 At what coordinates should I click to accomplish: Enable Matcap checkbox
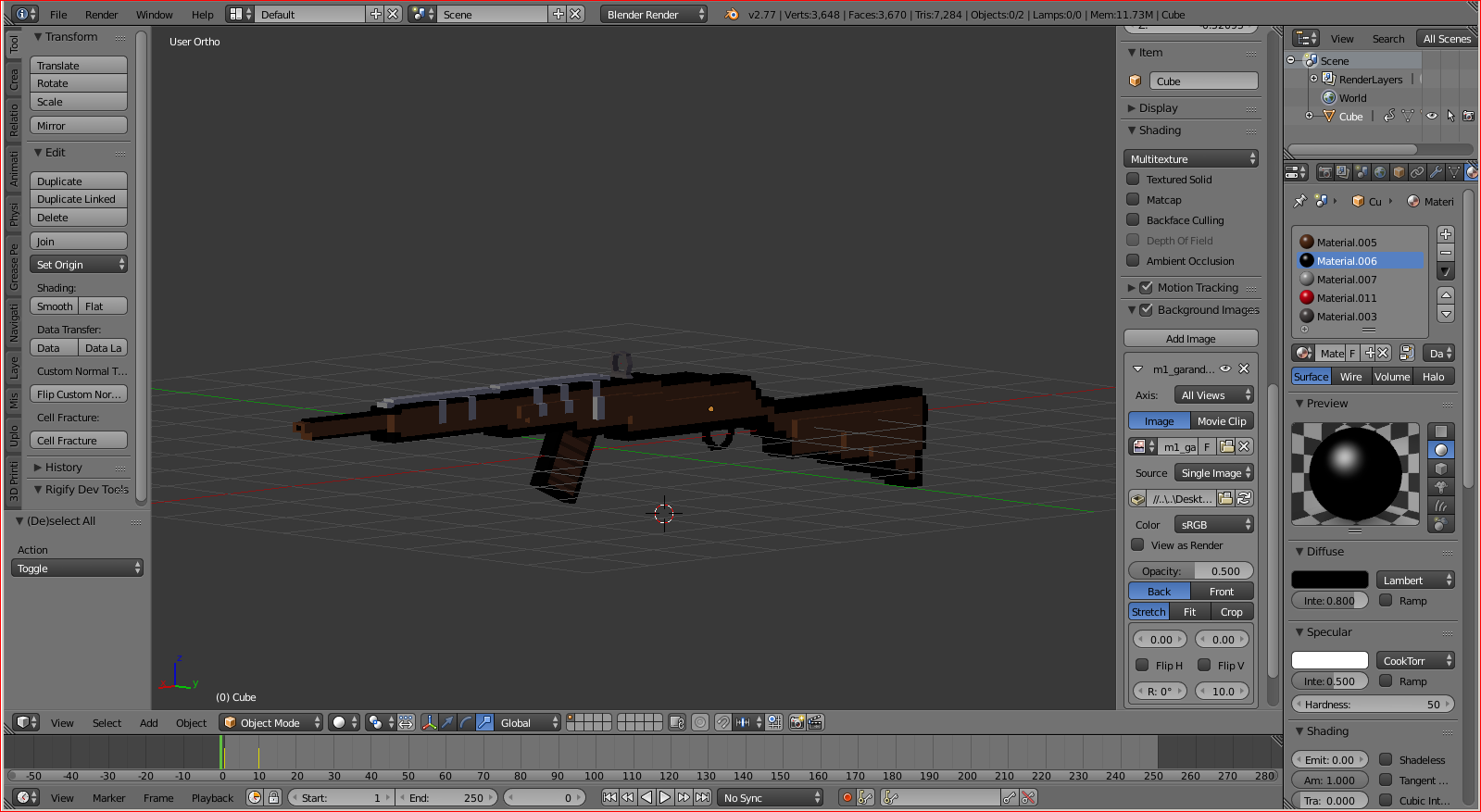(x=1133, y=199)
